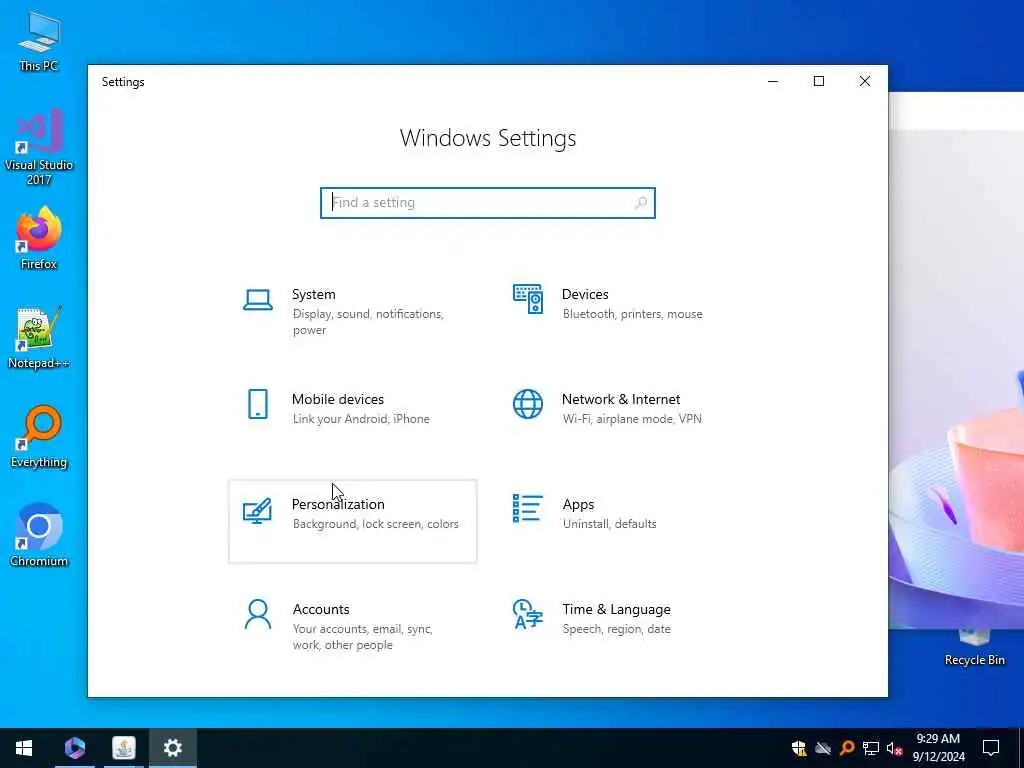1024x768 pixels.
Task: Open Mobile devices category title
Action: (338, 400)
